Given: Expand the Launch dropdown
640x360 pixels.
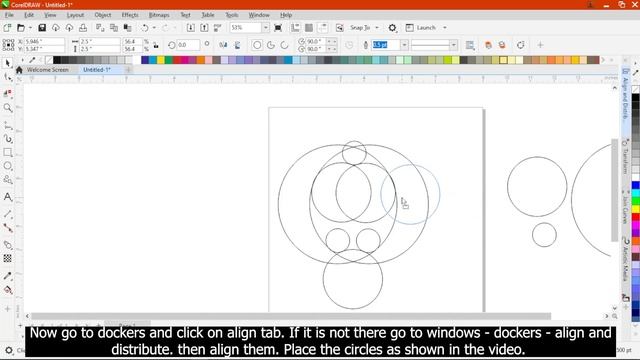Looking at the screenshot, I should (445, 28).
